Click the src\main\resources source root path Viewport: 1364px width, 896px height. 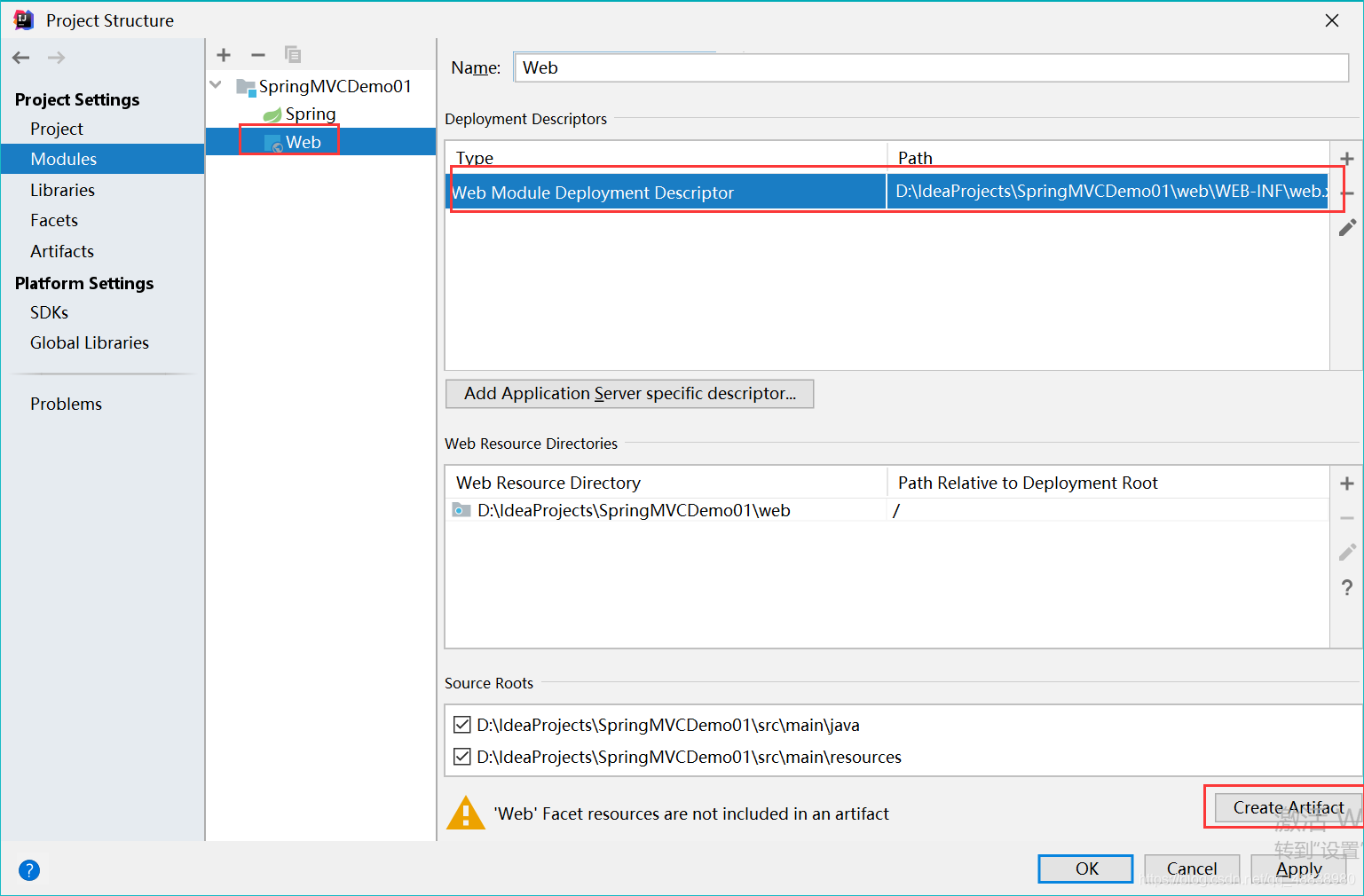click(x=689, y=757)
